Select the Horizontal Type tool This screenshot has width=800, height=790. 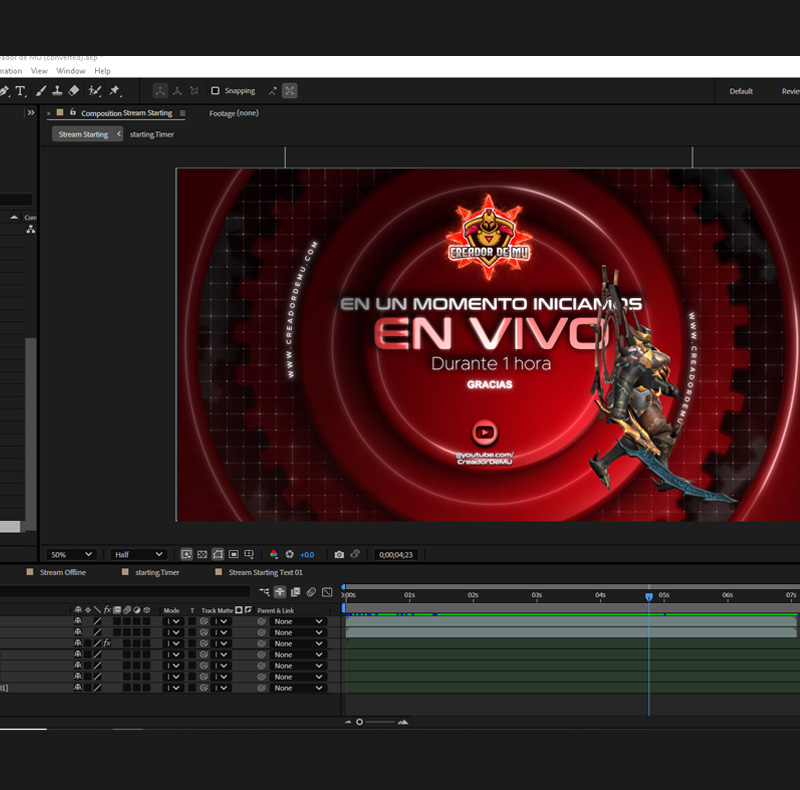click(20, 91)
